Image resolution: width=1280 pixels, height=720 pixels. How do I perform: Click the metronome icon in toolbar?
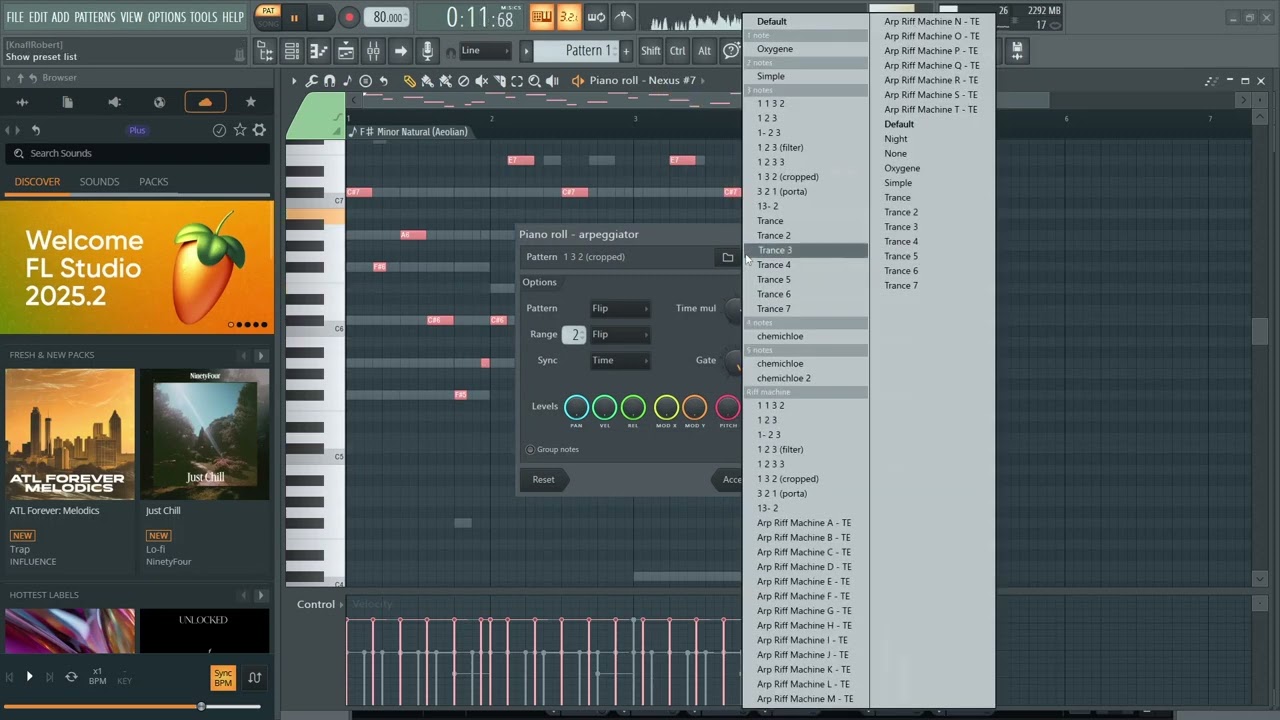(623, 17)
